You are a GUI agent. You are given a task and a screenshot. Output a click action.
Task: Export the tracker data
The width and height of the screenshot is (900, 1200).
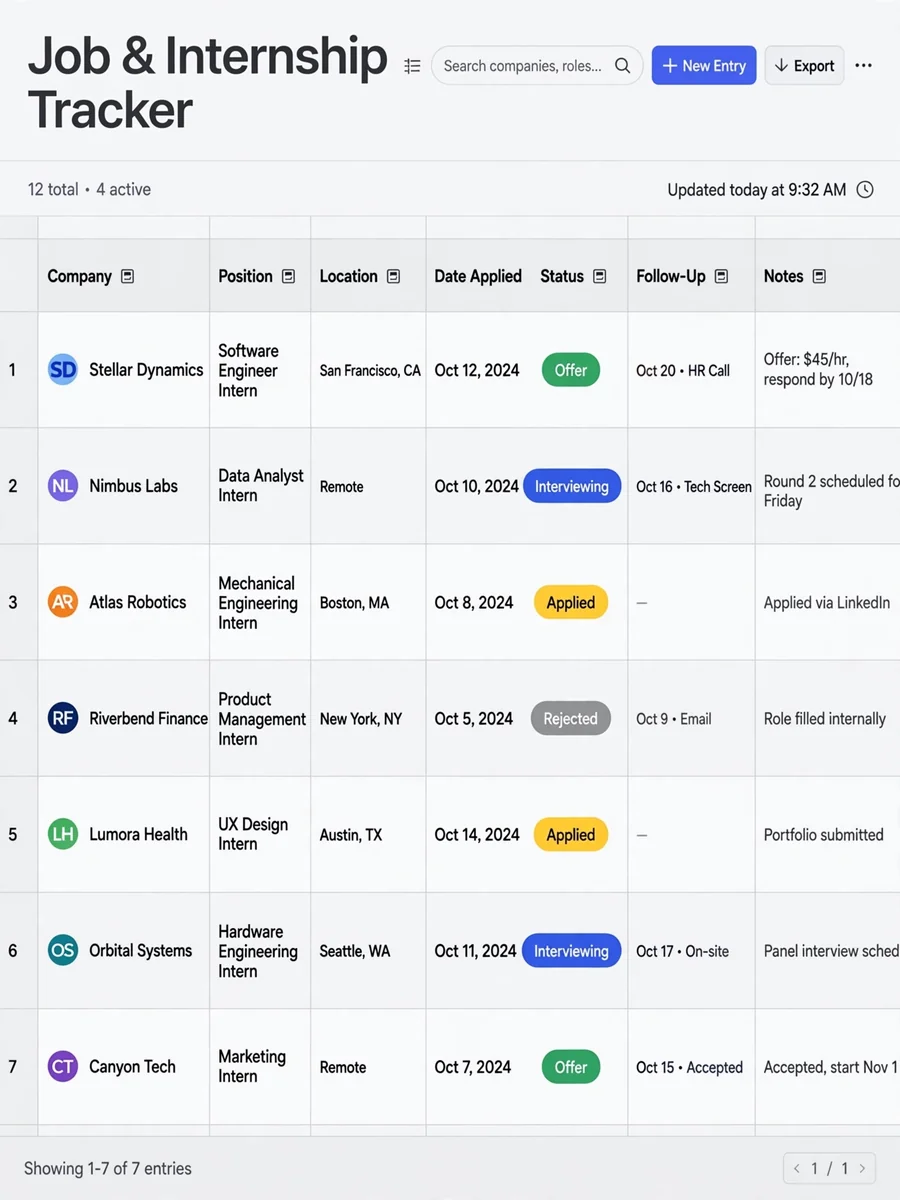point(804,66)
